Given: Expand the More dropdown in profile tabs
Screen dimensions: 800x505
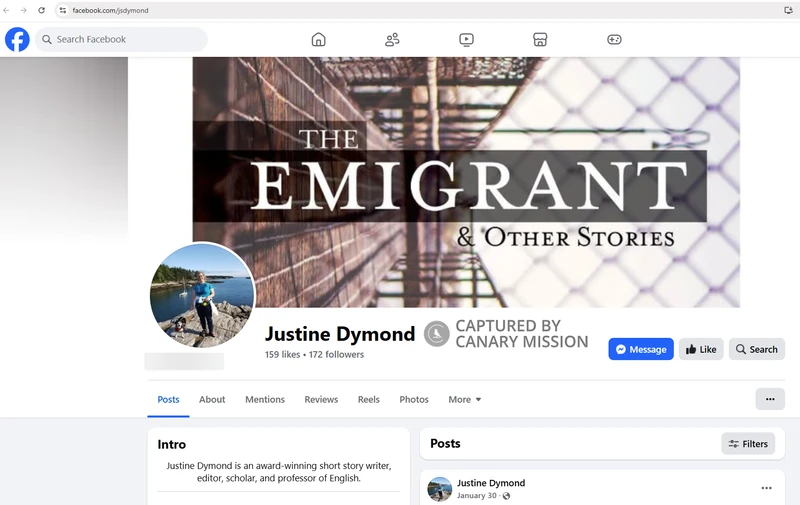Looking at the screenshot, I should (465, 399).
